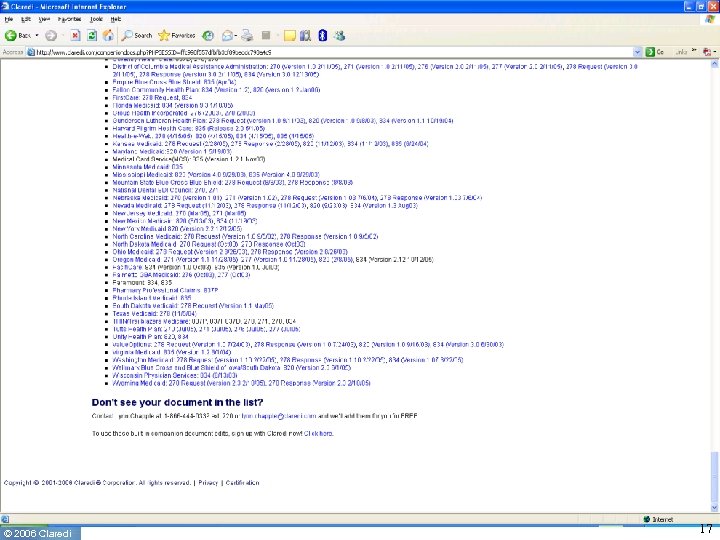The image size is (720, 540).
Task: Follow the 'Click here' sign-up link
Action: pos(318,433)
